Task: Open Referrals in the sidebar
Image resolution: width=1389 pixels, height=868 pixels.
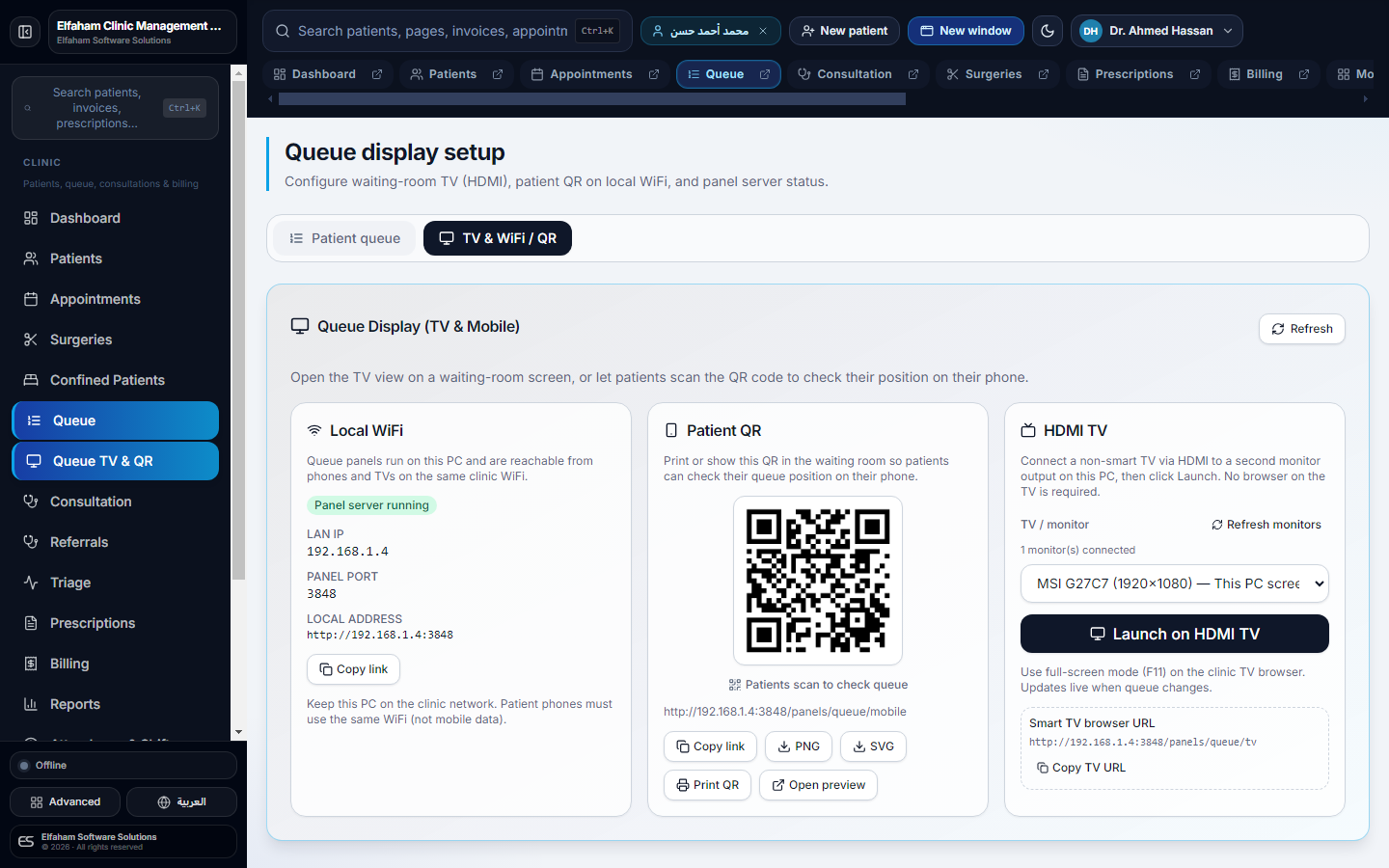Action: tap(115, 542)
